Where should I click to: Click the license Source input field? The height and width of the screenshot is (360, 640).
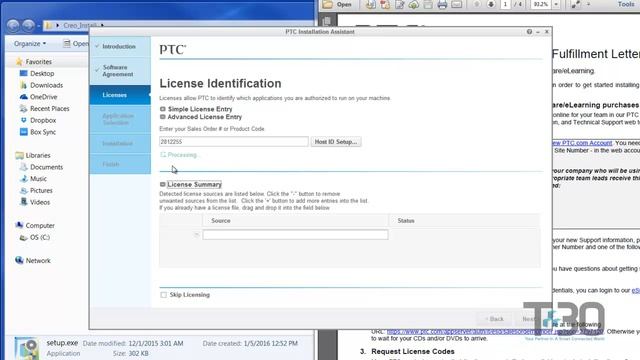pyautogui.click(x=295, y=235)
